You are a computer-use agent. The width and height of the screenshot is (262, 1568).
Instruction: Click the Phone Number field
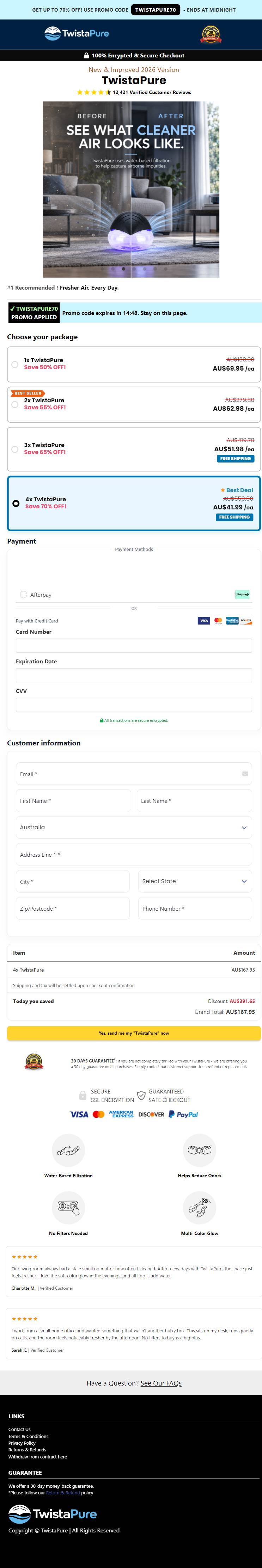195,908
